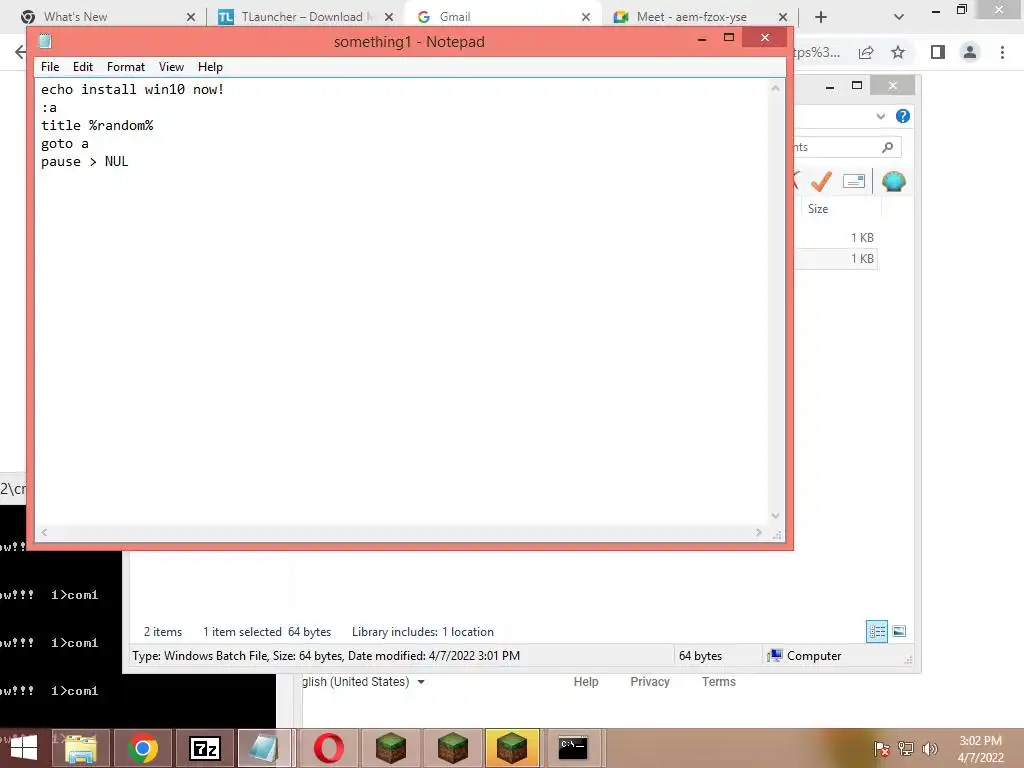Viewport: 1024px width, 768px height.
Task: Open the volume speaker tray icon
Action: pyautogui.click(x=929, y=748)
